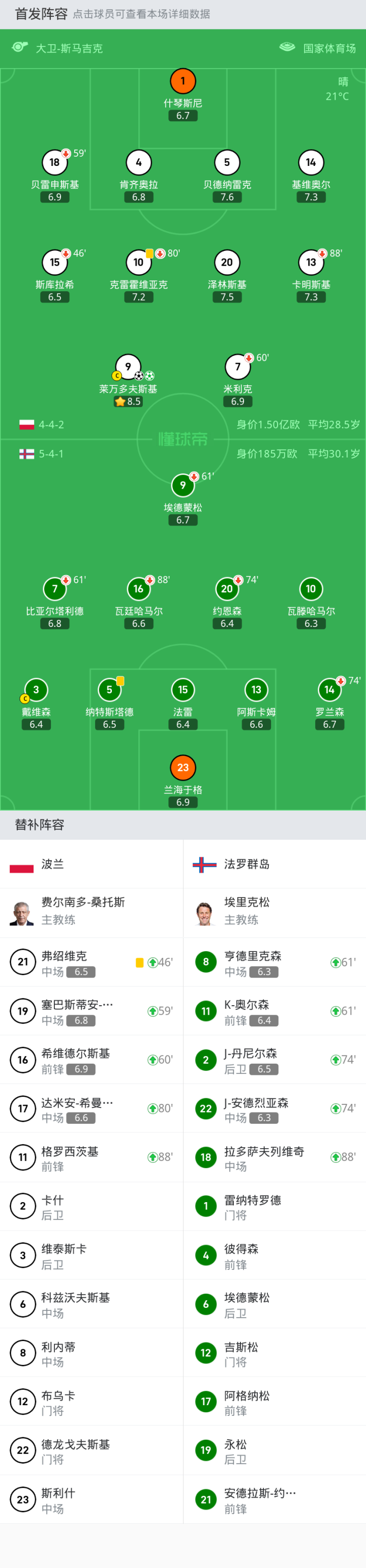This screenshot has height=1568, width=366.
Task: Open substitute 格罗西茨基 number 11 row
Action: pyautogui.click(x=91, y=1157)
